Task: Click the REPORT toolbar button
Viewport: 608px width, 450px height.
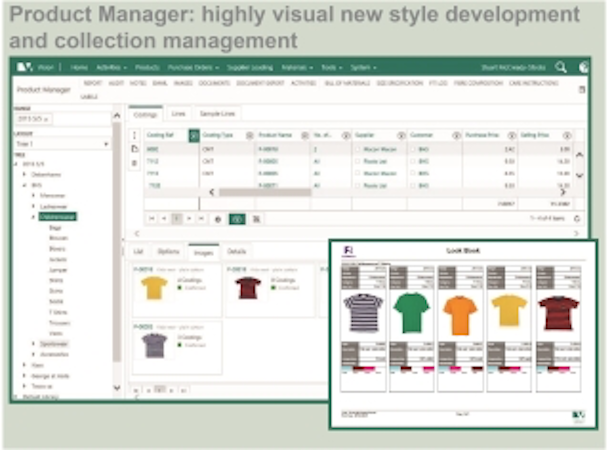Action: [x=93, y=83]
